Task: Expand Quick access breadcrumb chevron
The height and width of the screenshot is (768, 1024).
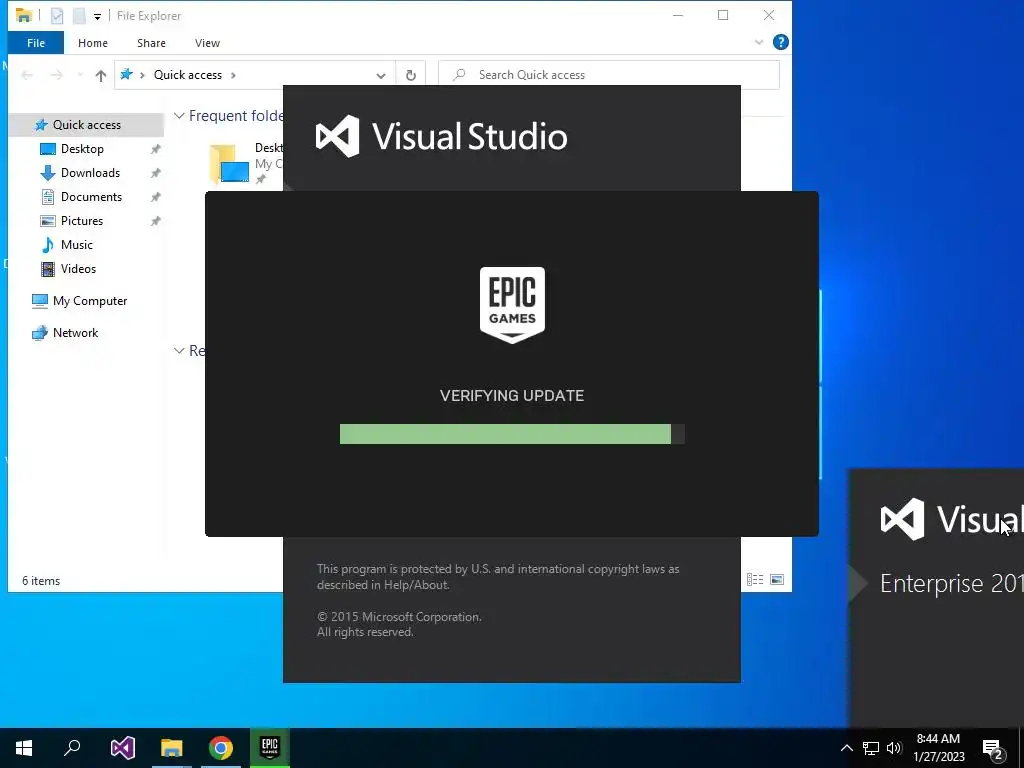Action: [x=233, y=75]
